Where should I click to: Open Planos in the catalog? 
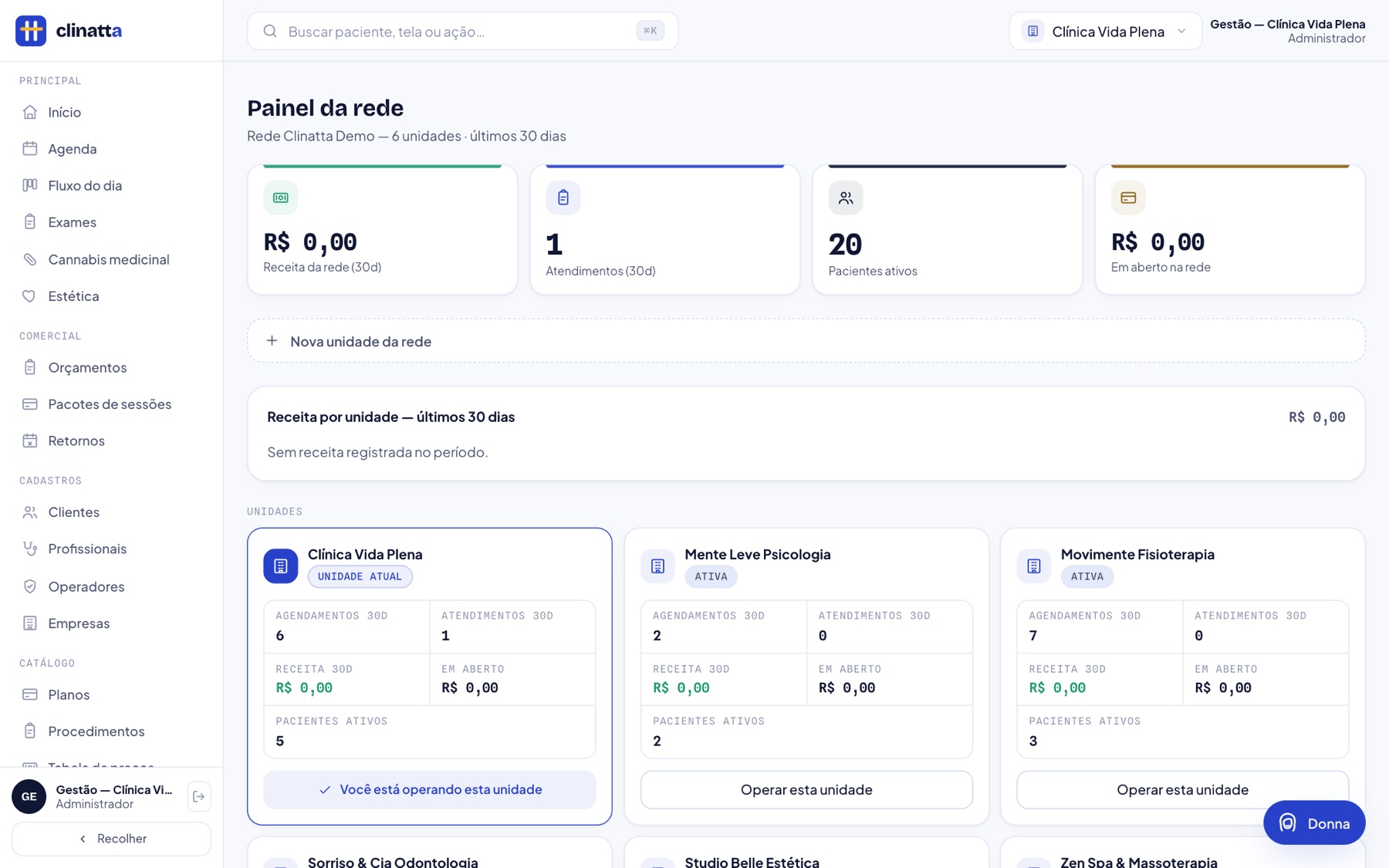pyautogui.click(x=111, y=694)
